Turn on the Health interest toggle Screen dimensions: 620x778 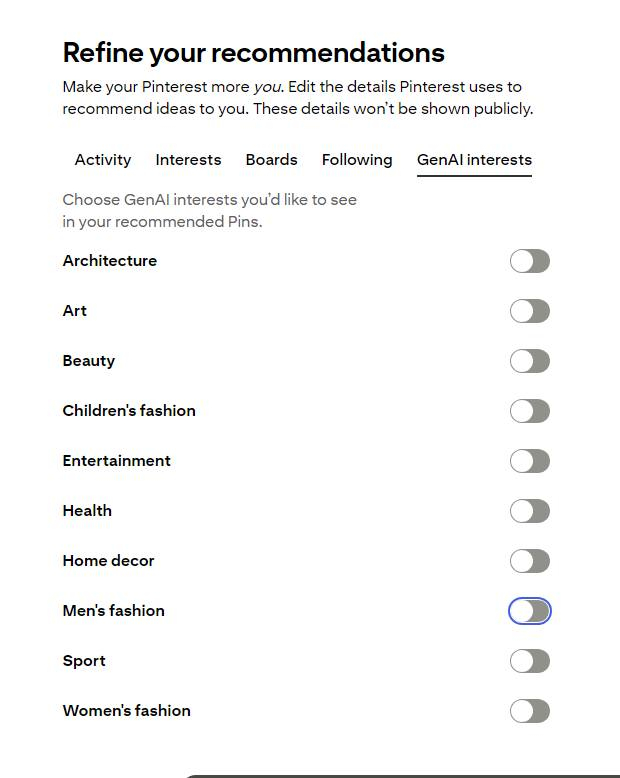pyautogui.click(x=530, y=511)
